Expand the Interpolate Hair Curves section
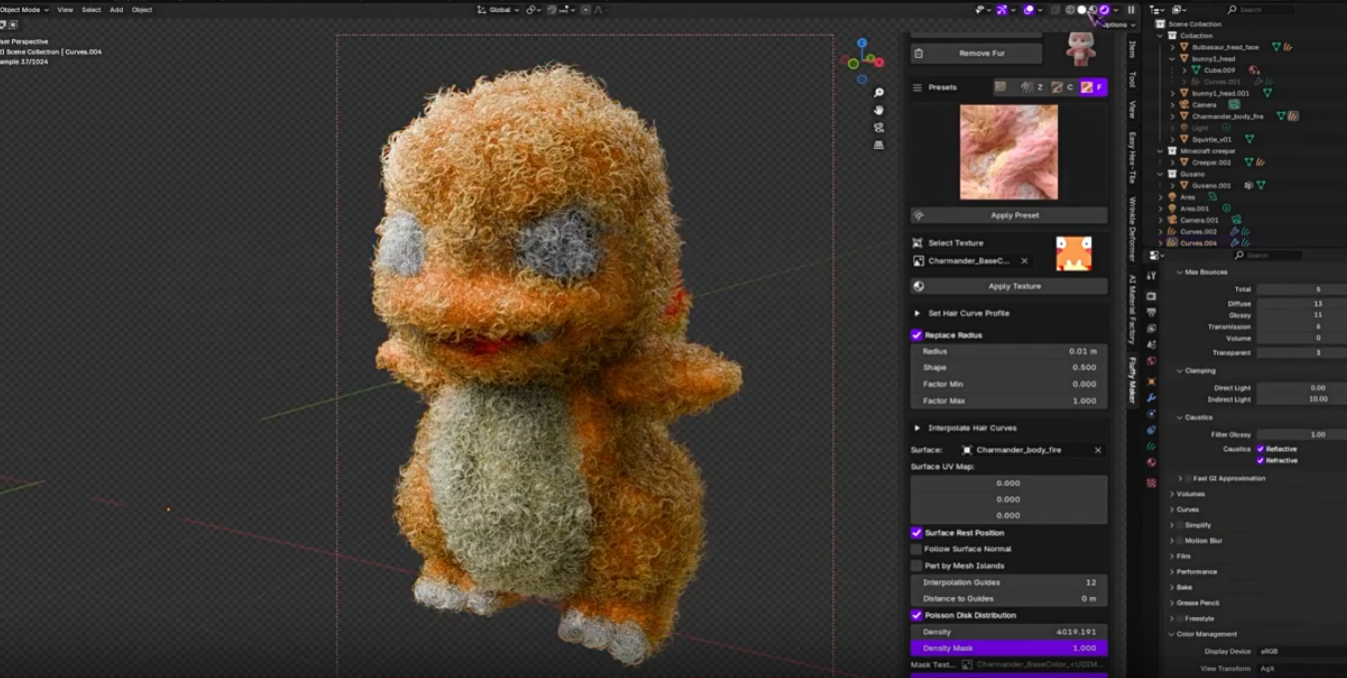 917,428
